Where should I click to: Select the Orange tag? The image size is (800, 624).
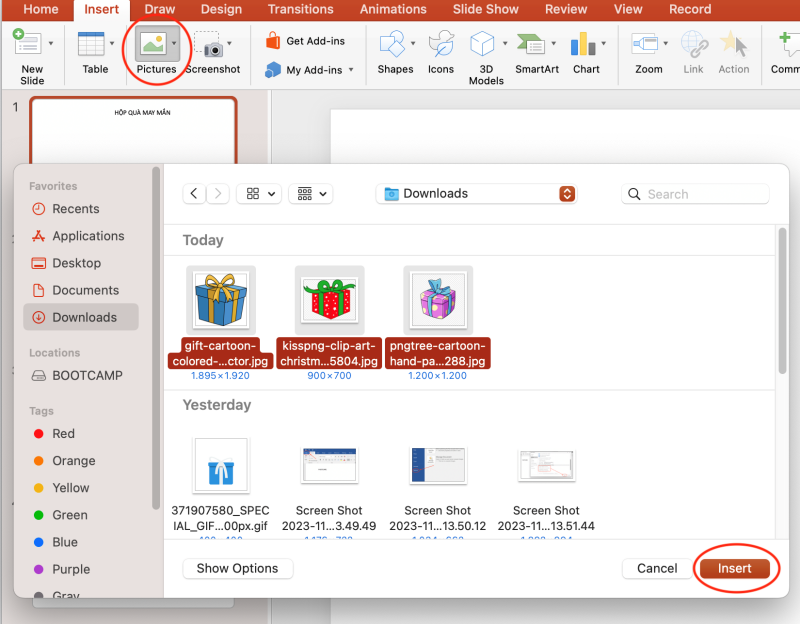[81, 461]
